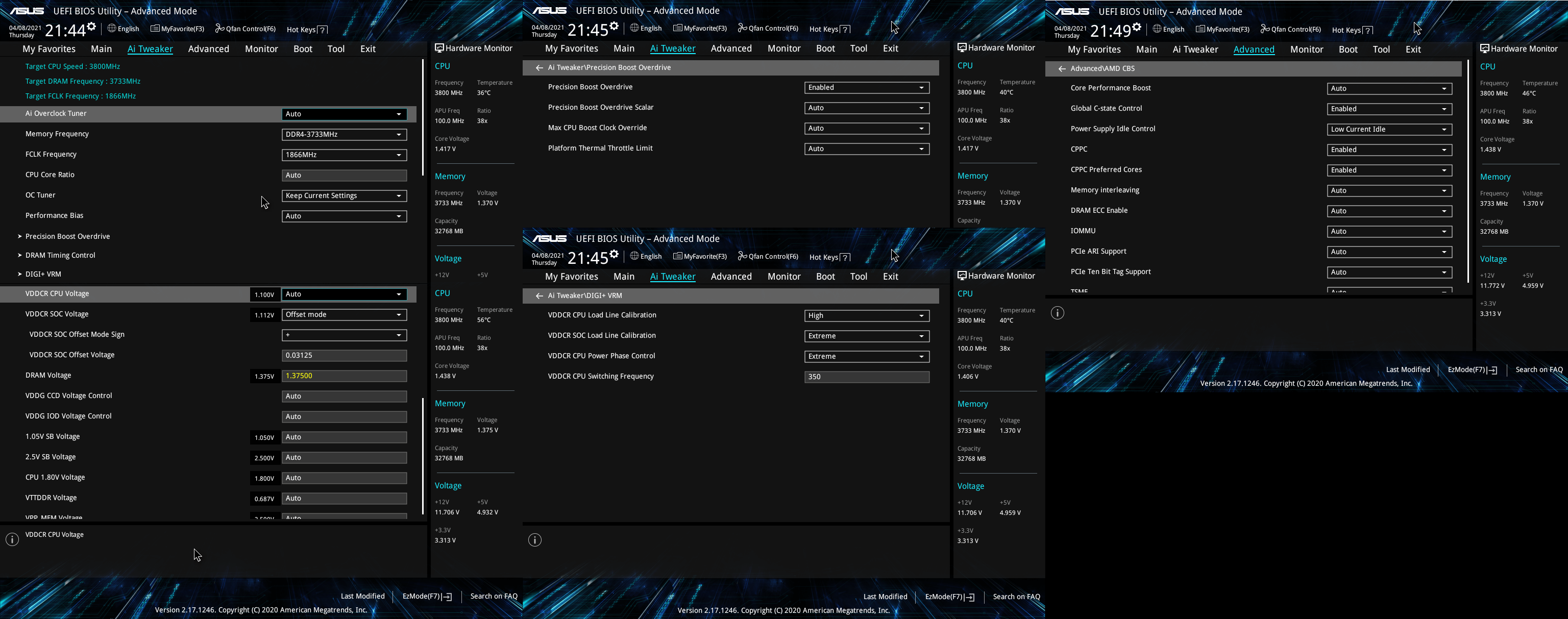Screen dimensions: 1568x619
Task: Click back arrow in DIGI+ VRM breadcrumb
Action: pyautogui.click(x=538, y=296)
